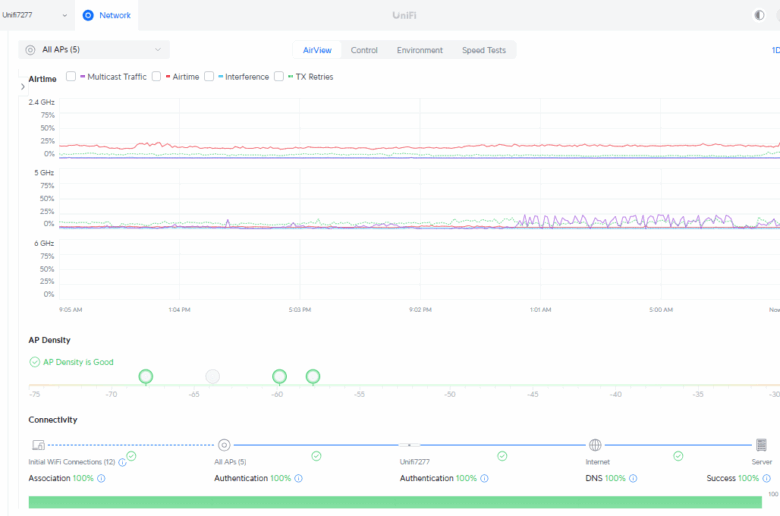Click the Internet globe icon
The height and width of the screenshot is (516, 780).
(595, 445)
